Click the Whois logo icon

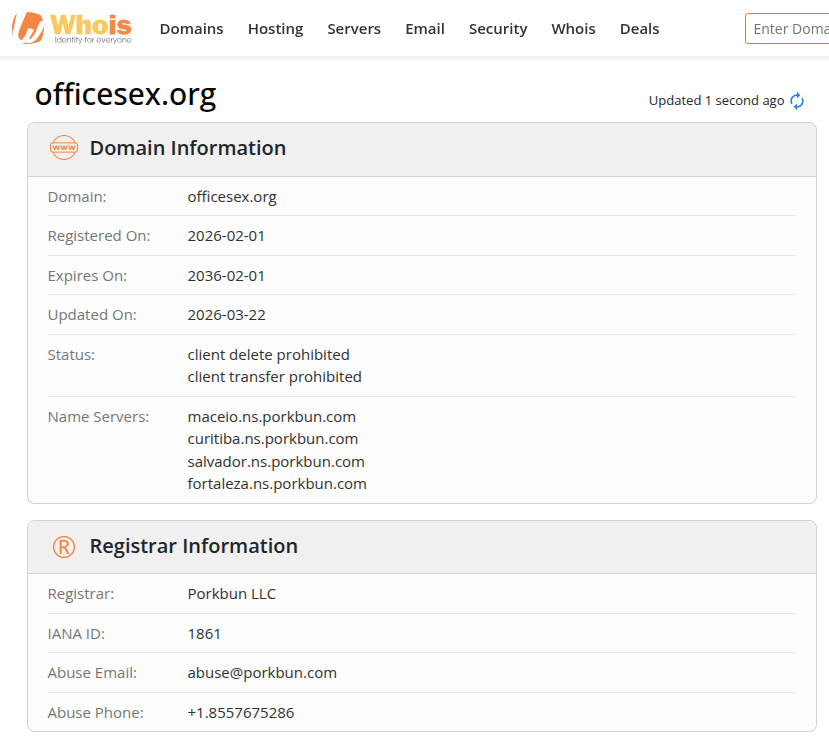(x=28, y=28)
